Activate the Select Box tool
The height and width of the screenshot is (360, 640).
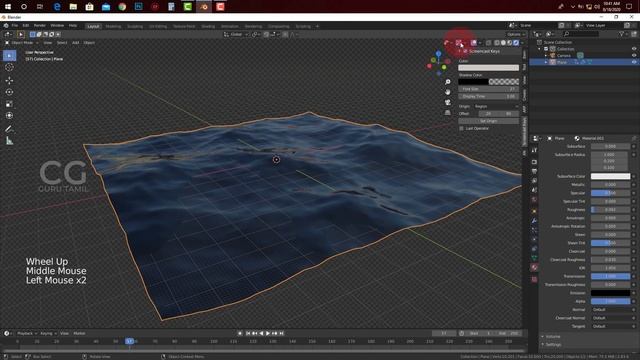[x=9, y=55]
